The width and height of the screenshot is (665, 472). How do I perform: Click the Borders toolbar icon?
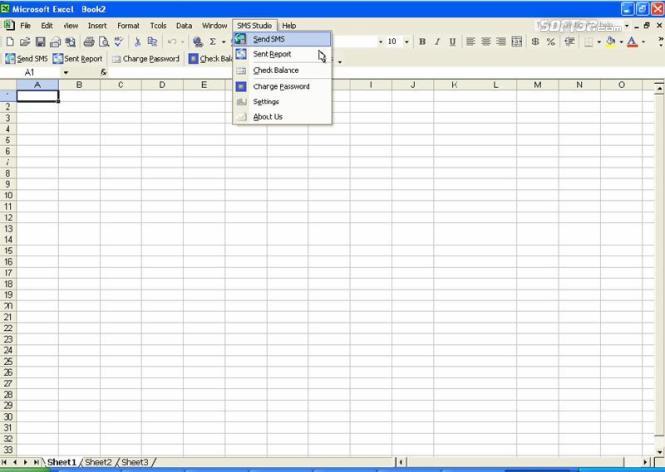pos(588,42)
